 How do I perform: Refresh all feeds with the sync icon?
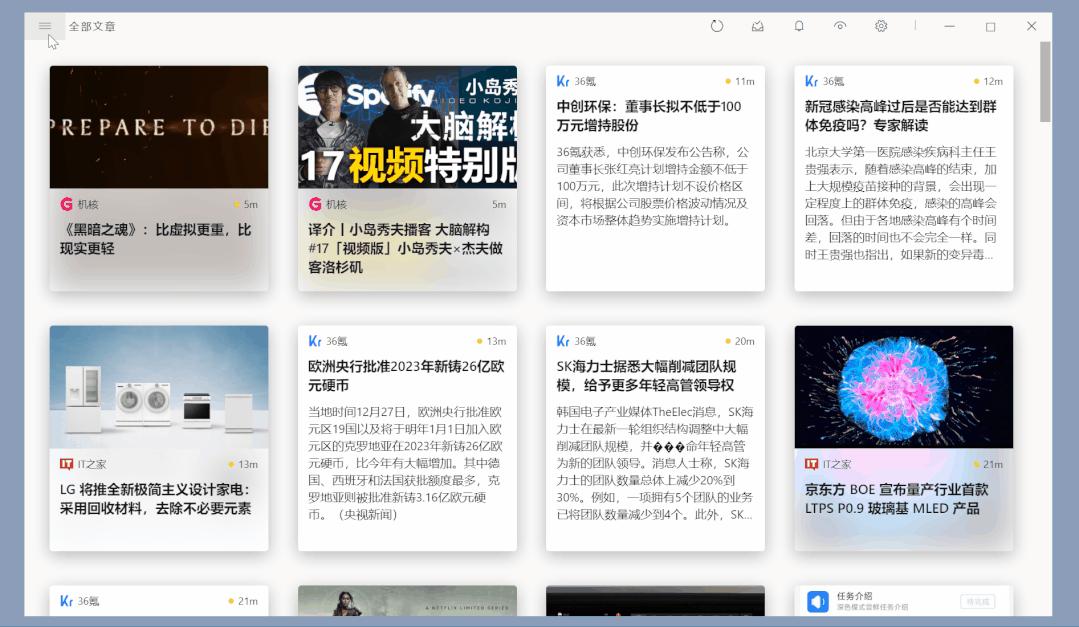717,27
